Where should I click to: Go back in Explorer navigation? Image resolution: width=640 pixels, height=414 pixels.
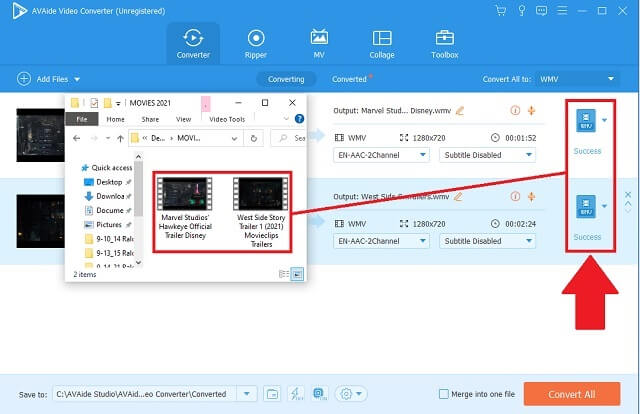76,139
